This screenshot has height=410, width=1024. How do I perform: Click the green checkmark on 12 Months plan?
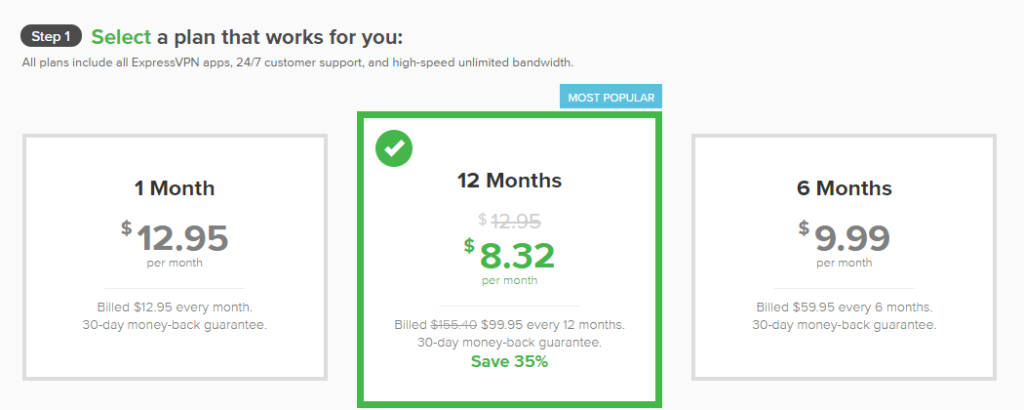[x=394, y=149]
